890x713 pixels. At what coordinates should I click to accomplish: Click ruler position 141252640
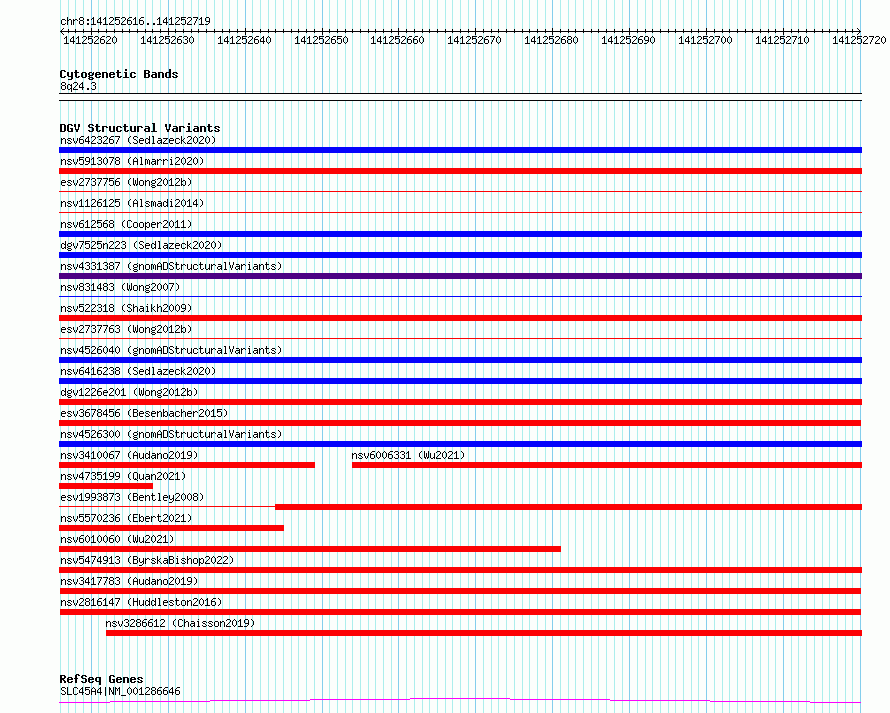pos(244,40)
